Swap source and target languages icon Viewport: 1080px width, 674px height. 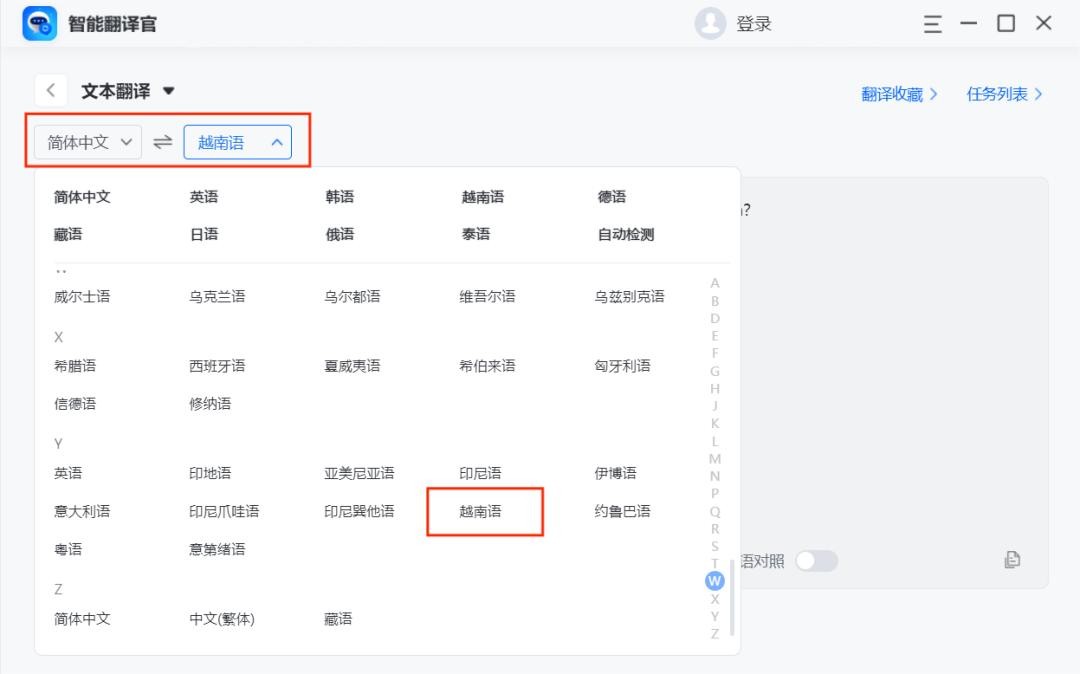tap(163, 143)
